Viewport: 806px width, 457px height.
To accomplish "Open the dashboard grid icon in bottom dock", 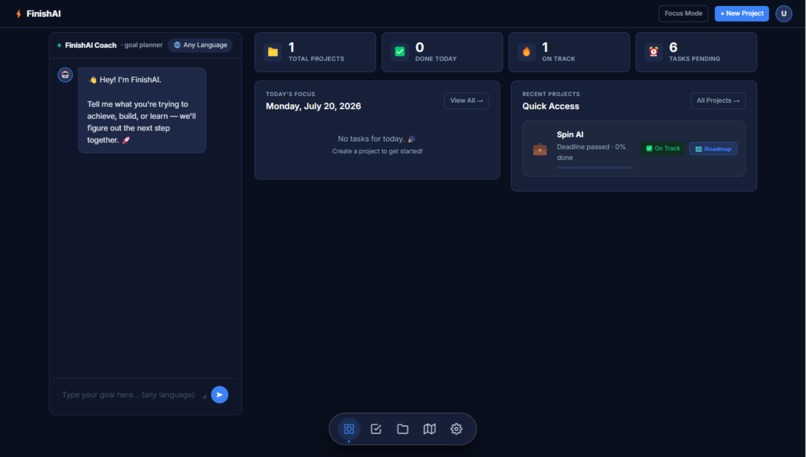I will click(x=349, y=429).
